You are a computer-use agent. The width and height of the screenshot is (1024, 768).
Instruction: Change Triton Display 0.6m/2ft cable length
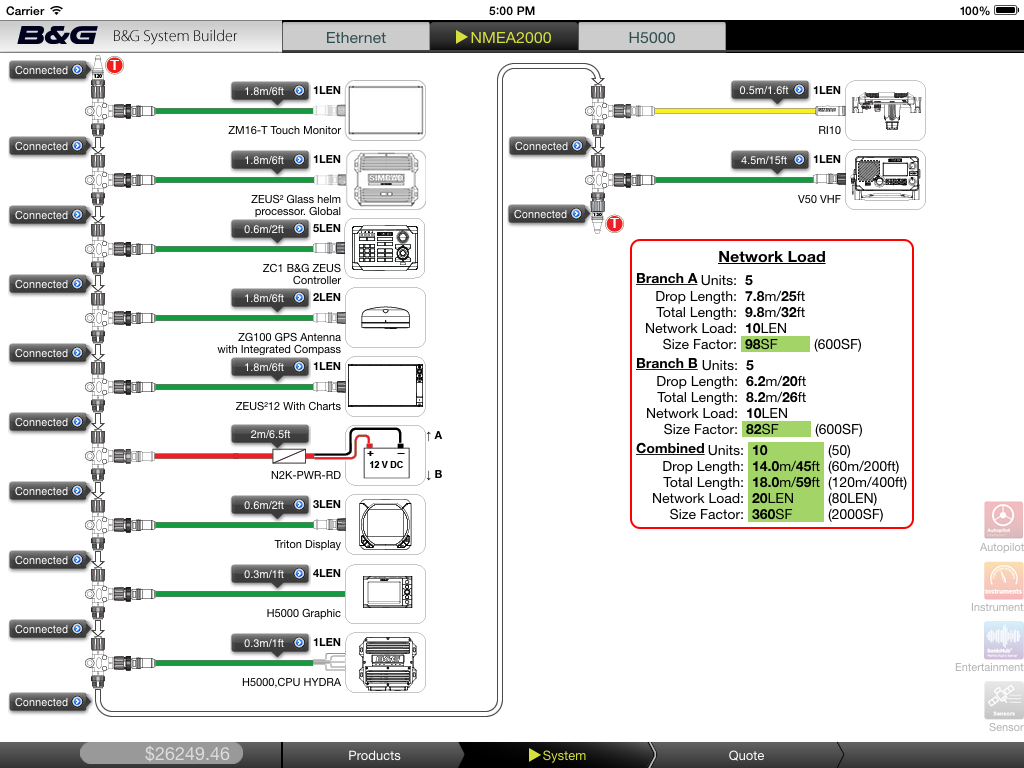click(271, 505)
